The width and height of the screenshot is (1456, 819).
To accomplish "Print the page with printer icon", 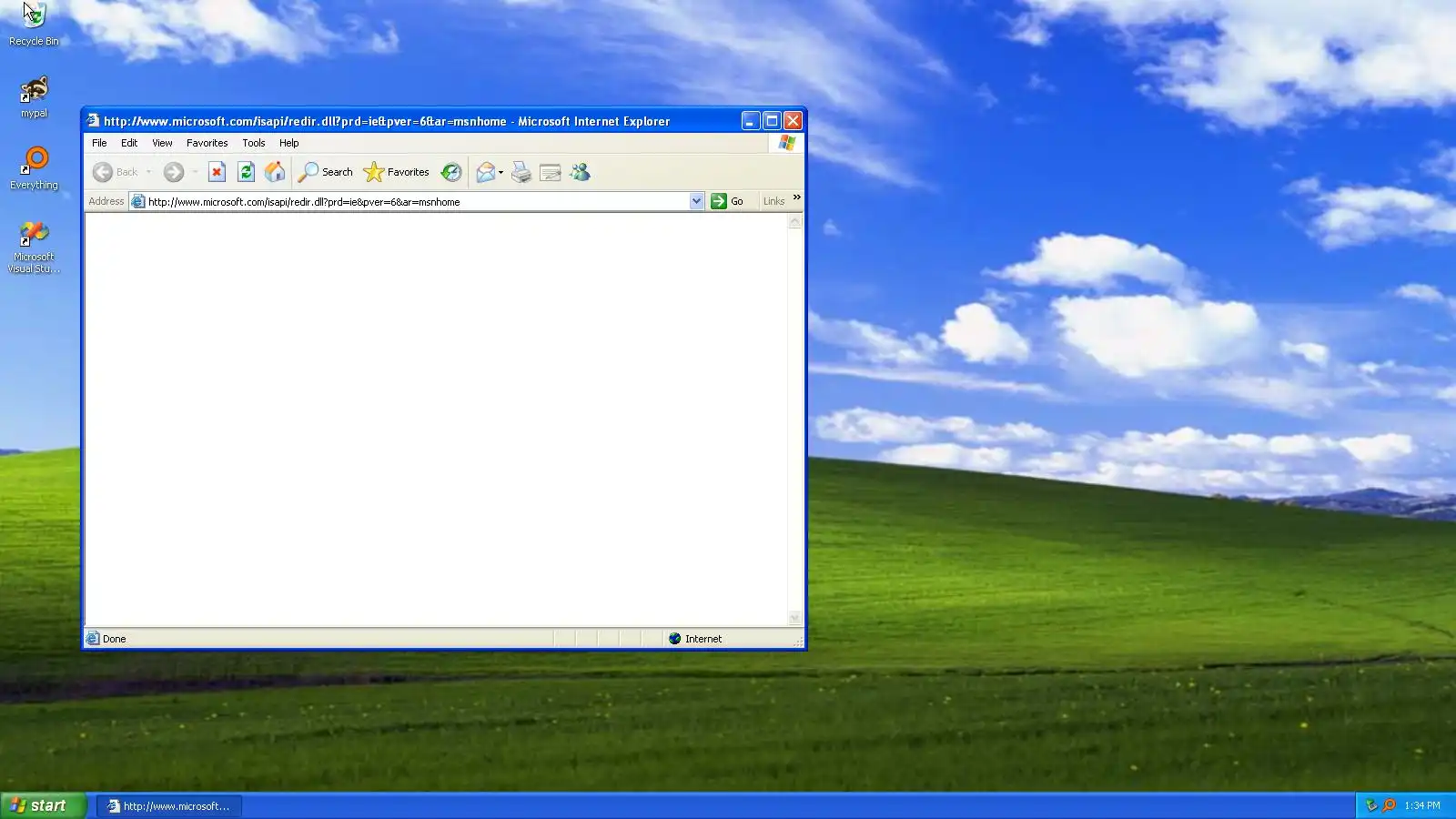I will pyautogui.click(x=521, y=172).
